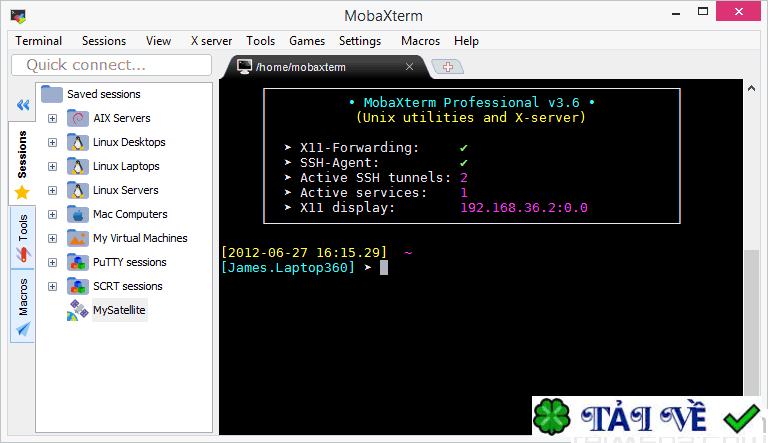Screen dimensions: 768x443
Task: Open the Sessions menu
Action: [104, 41]
